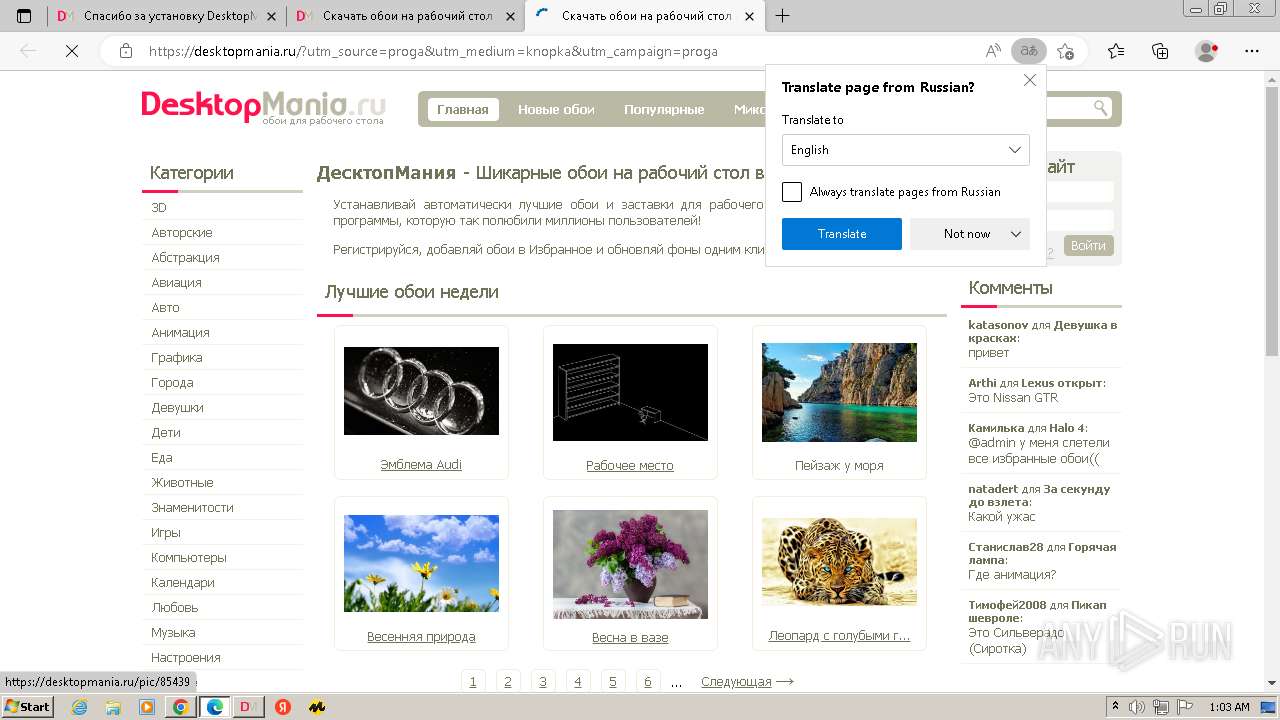This screenshot has height=720, width=1280.
Task: Select the Компьютеры category
Action: [189, 557]
